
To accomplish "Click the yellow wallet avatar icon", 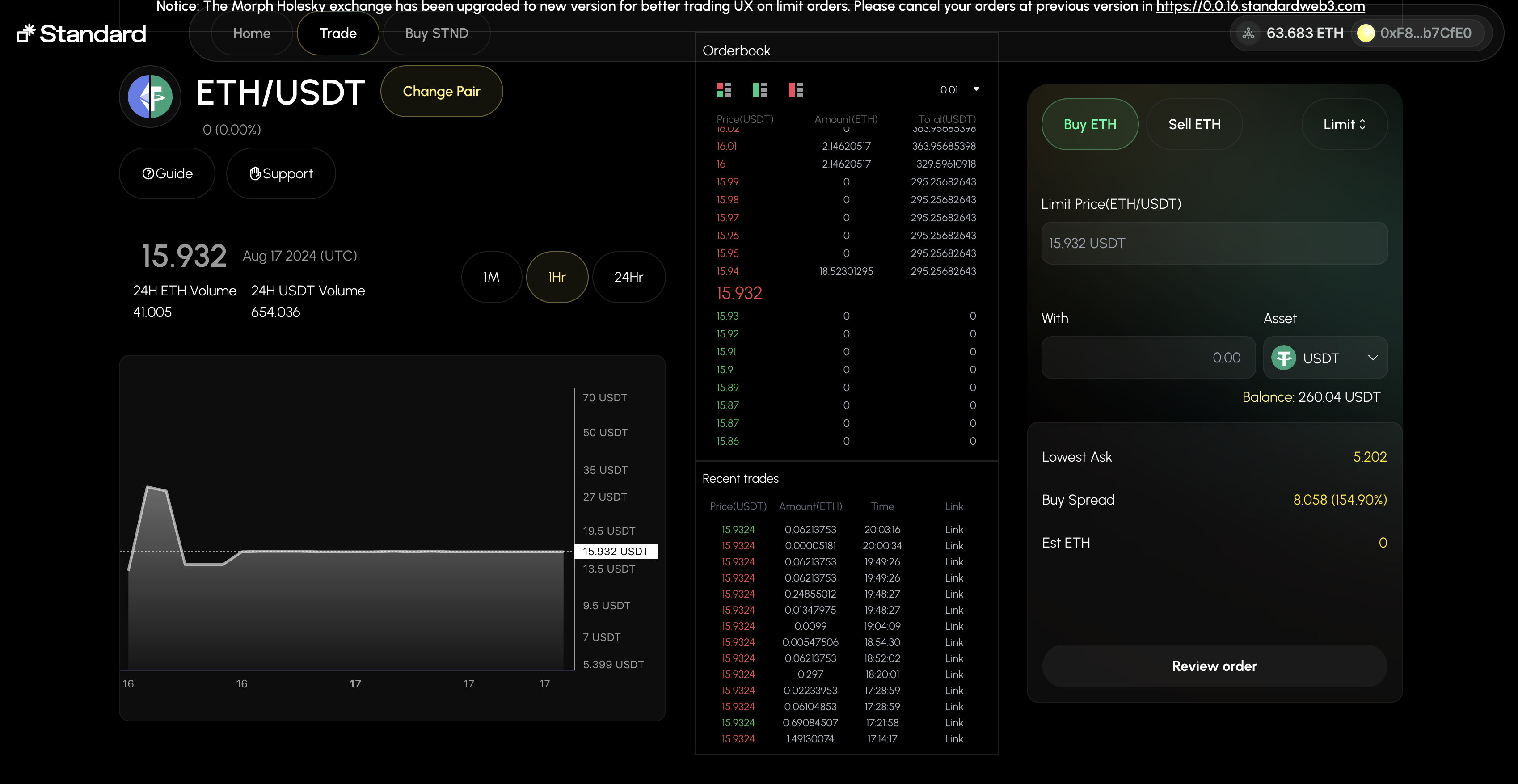I will [x=1366, y=33].
